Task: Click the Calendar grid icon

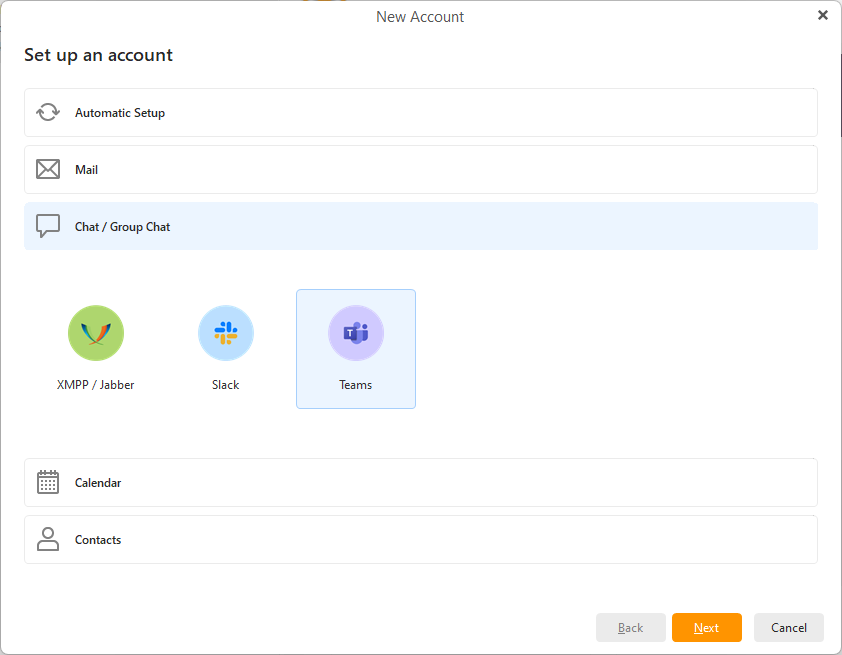Action: [48, 482]
